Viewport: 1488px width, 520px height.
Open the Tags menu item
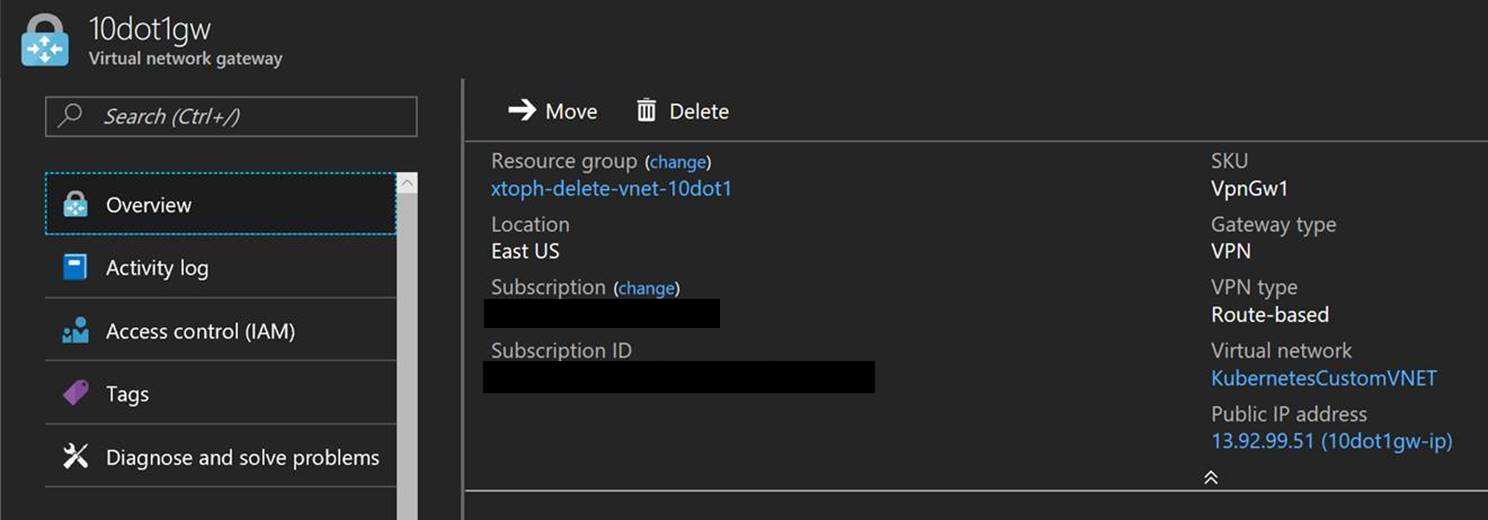[x=220, y=394]
